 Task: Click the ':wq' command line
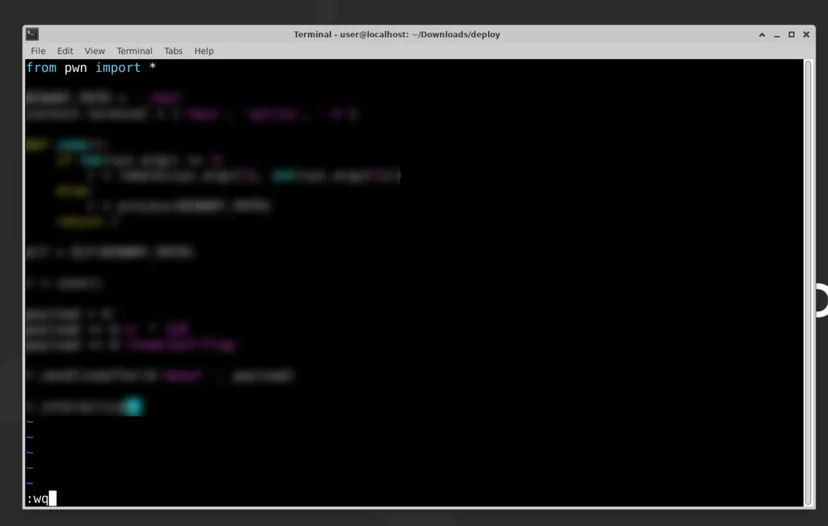[x=37, y=499]
